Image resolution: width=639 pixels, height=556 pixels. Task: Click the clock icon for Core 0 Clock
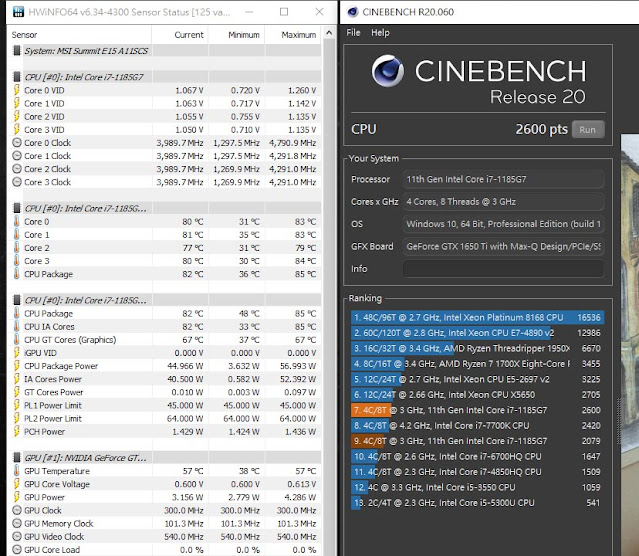[x=17, y=143]
